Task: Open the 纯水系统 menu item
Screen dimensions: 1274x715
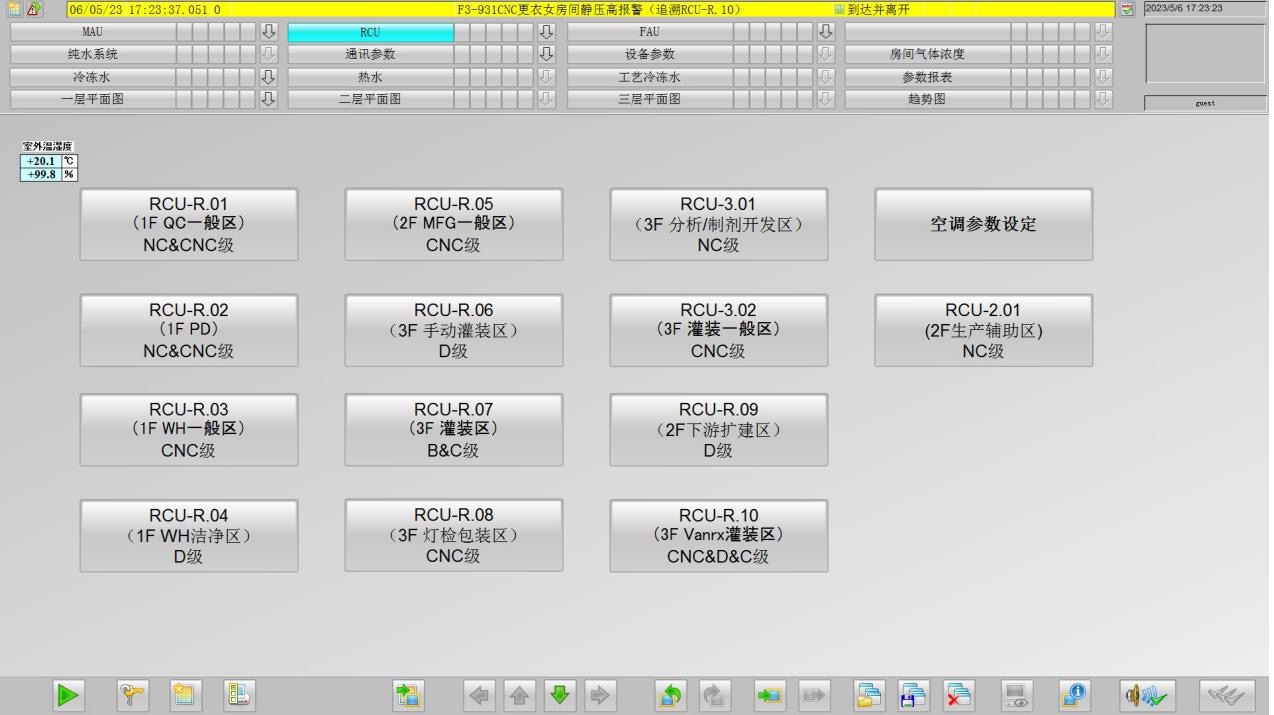Action: [x=92, y=55]
